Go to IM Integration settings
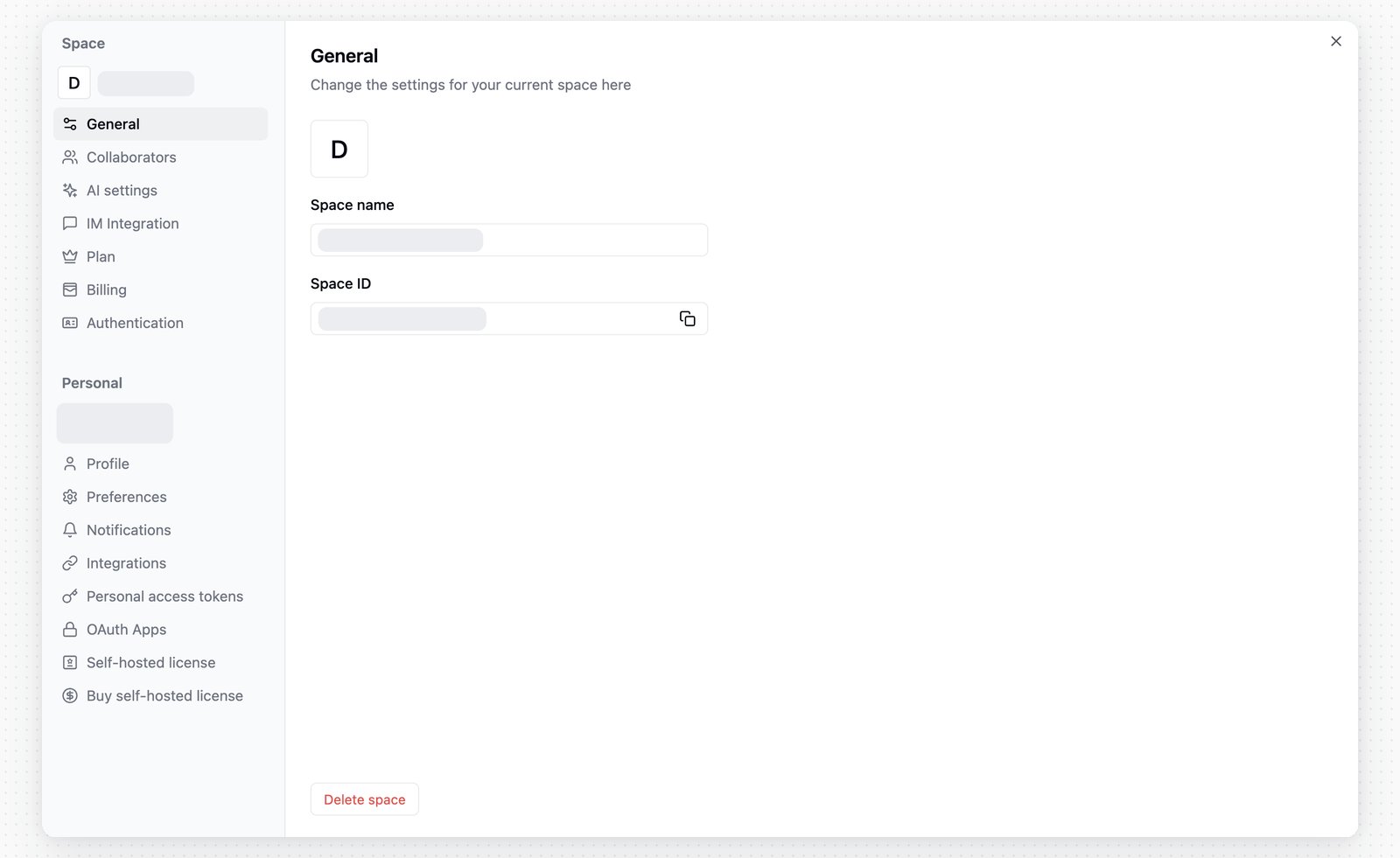The image size is (1400, 858). [161, 224]
